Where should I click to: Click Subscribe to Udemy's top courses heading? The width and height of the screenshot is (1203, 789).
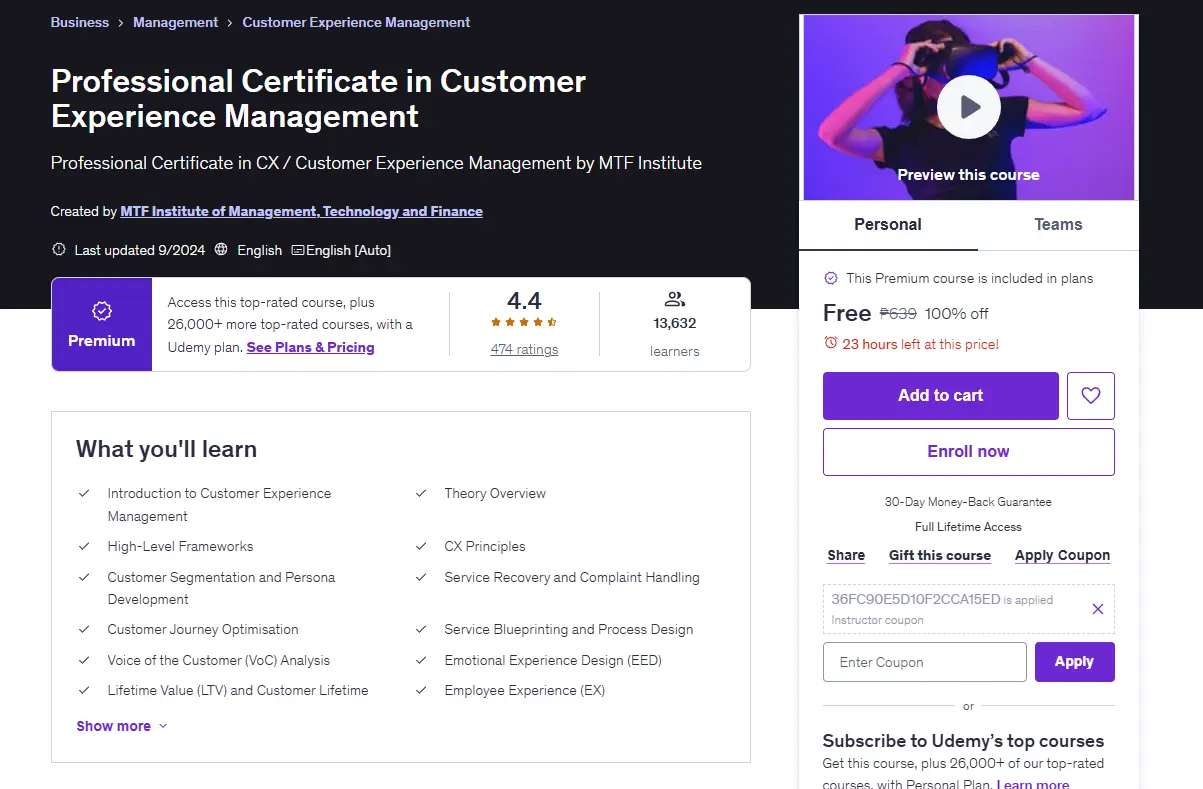[x=963, y=741]
